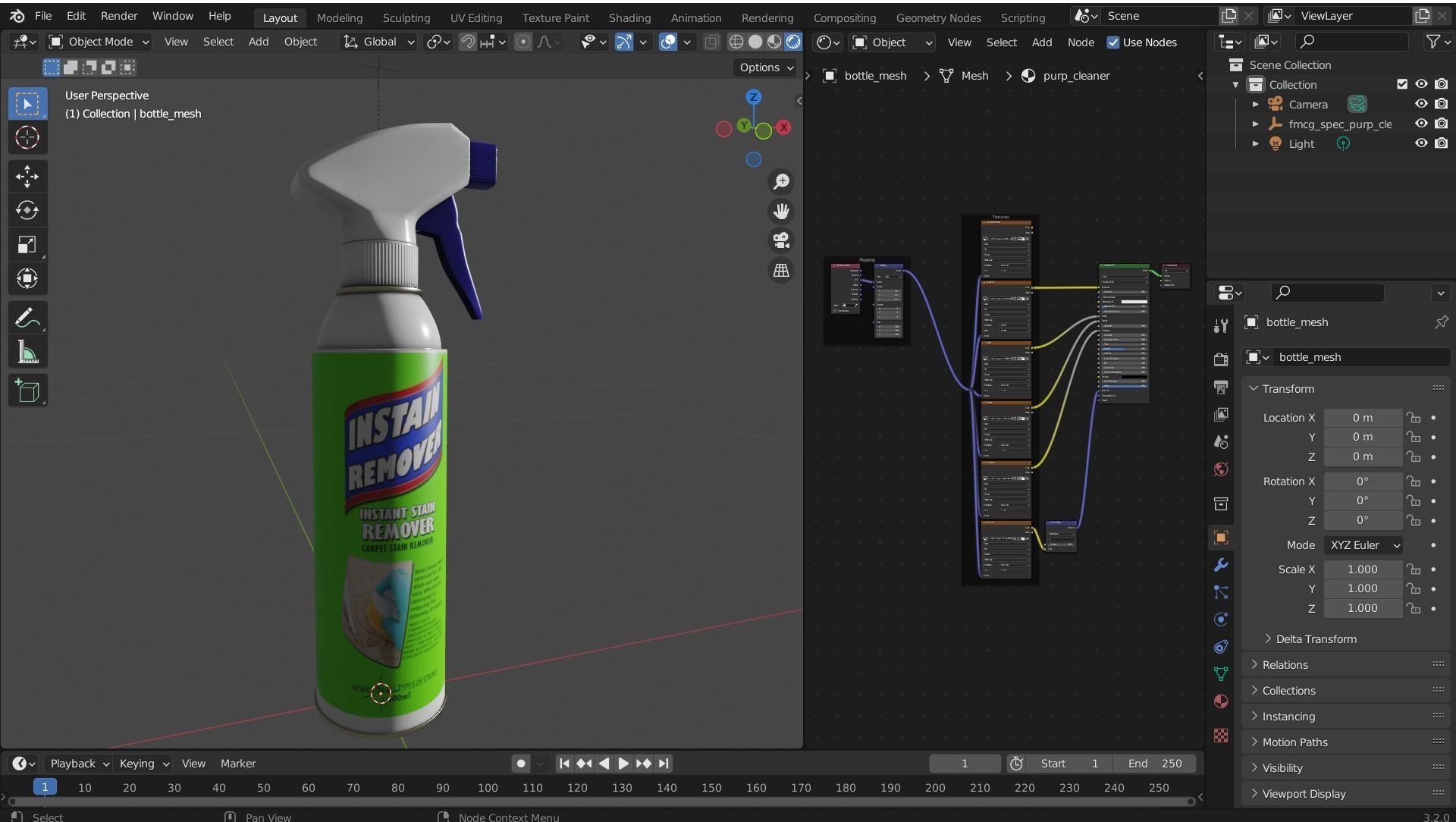This screenshot has height=822, width=1456.
Task: Click the End frame 250 field
Action: pos(1155,764)
